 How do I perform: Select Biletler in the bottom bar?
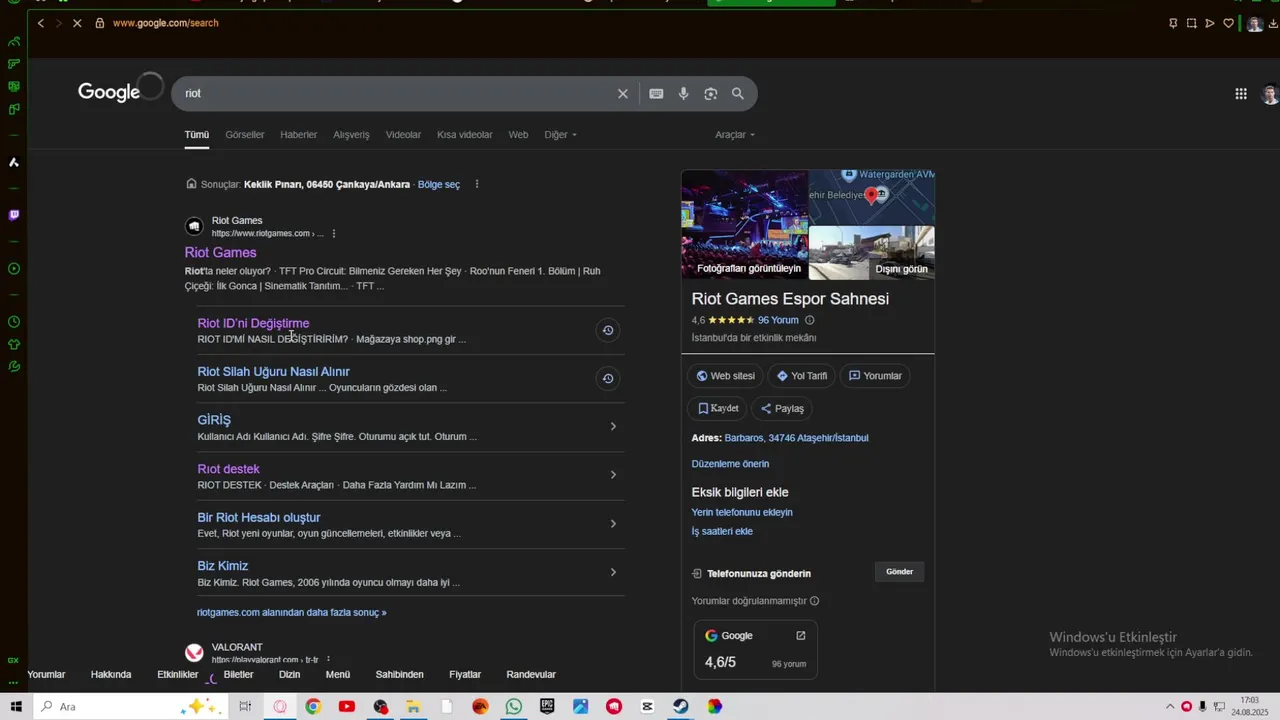click(x=238, y=674)
